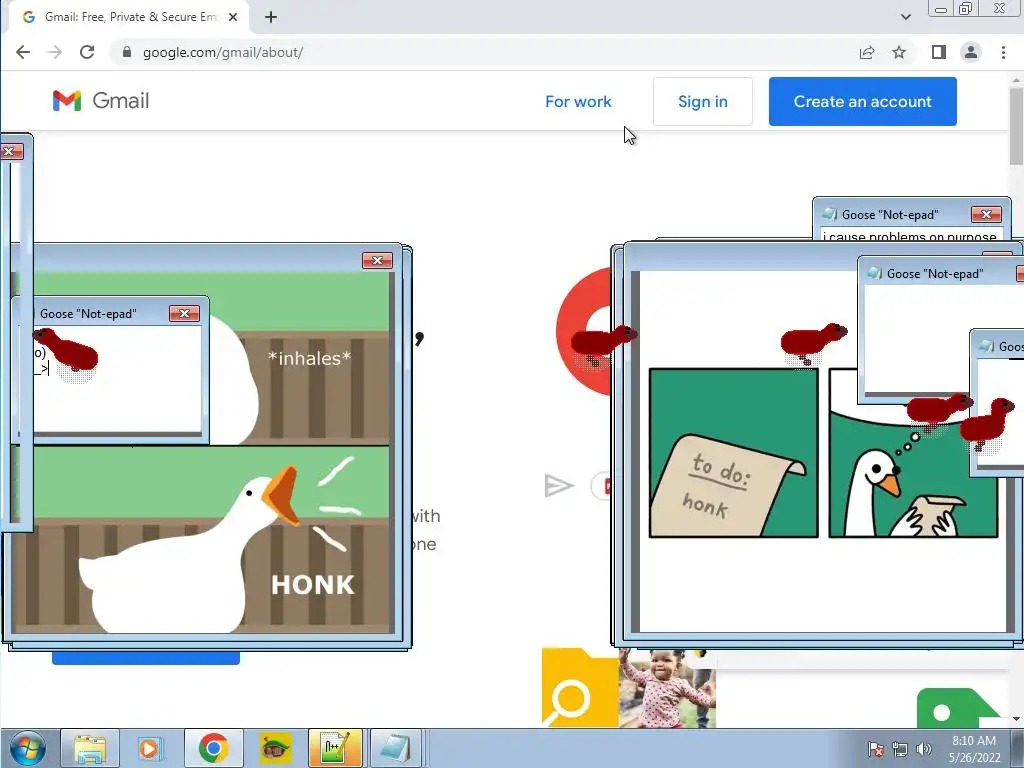
Task: Open File Explorer from taskbar
Action: 90,748
